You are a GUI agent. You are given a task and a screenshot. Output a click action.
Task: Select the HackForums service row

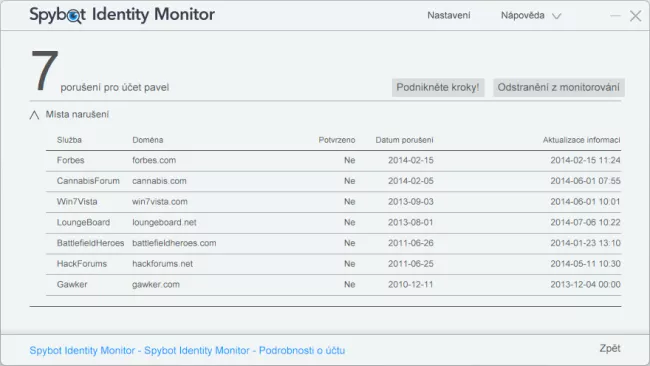pos(333,264)
